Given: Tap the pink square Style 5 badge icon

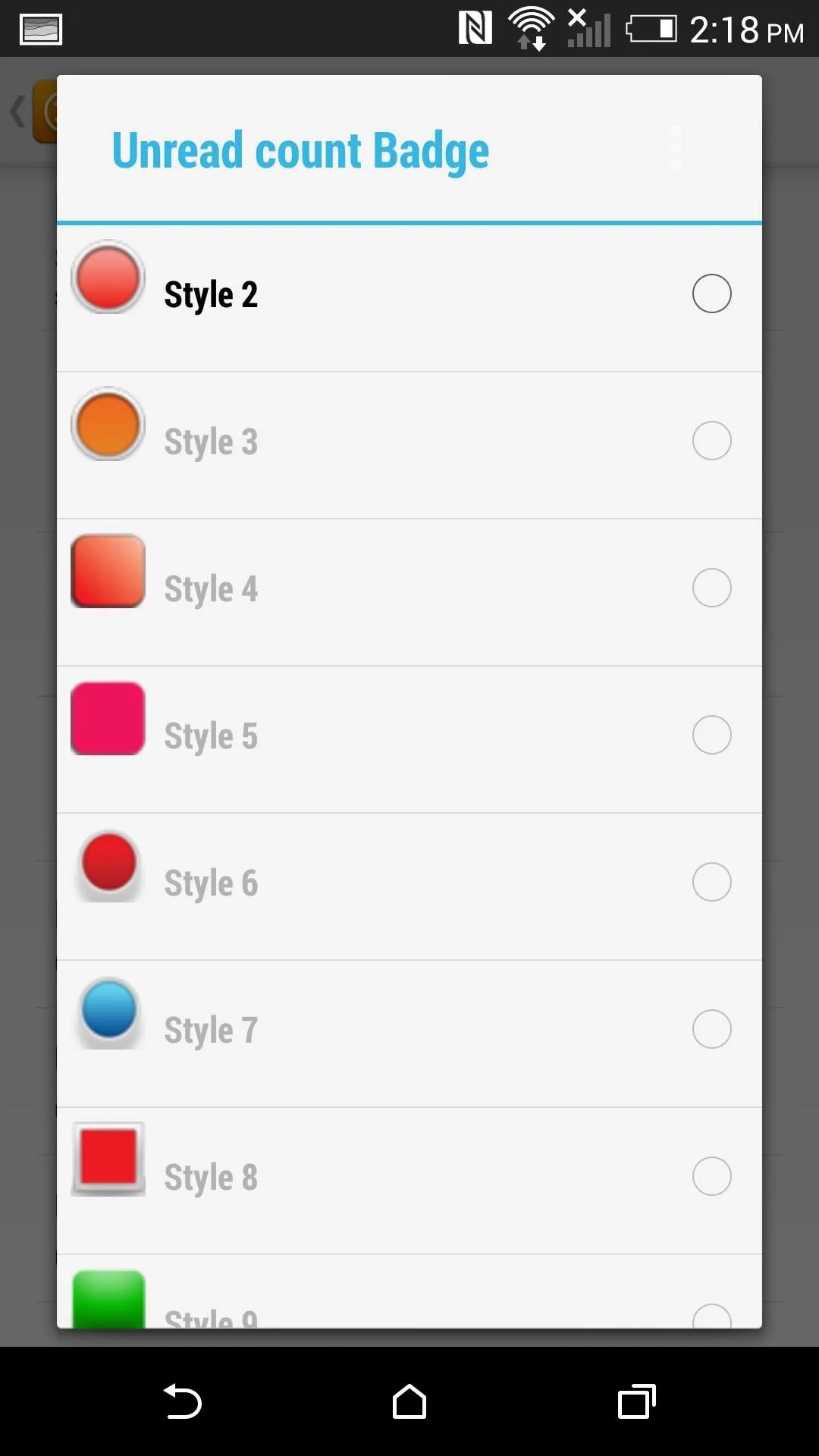Looking at the screenshot, I should pyautogui.click(x=108, y=718).
